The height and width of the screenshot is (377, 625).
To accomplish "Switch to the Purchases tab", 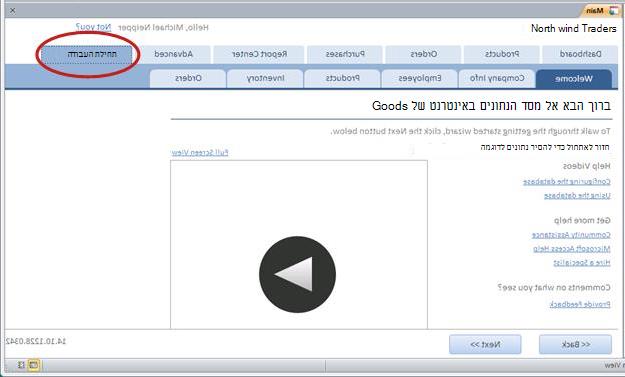I will point(345,54).
